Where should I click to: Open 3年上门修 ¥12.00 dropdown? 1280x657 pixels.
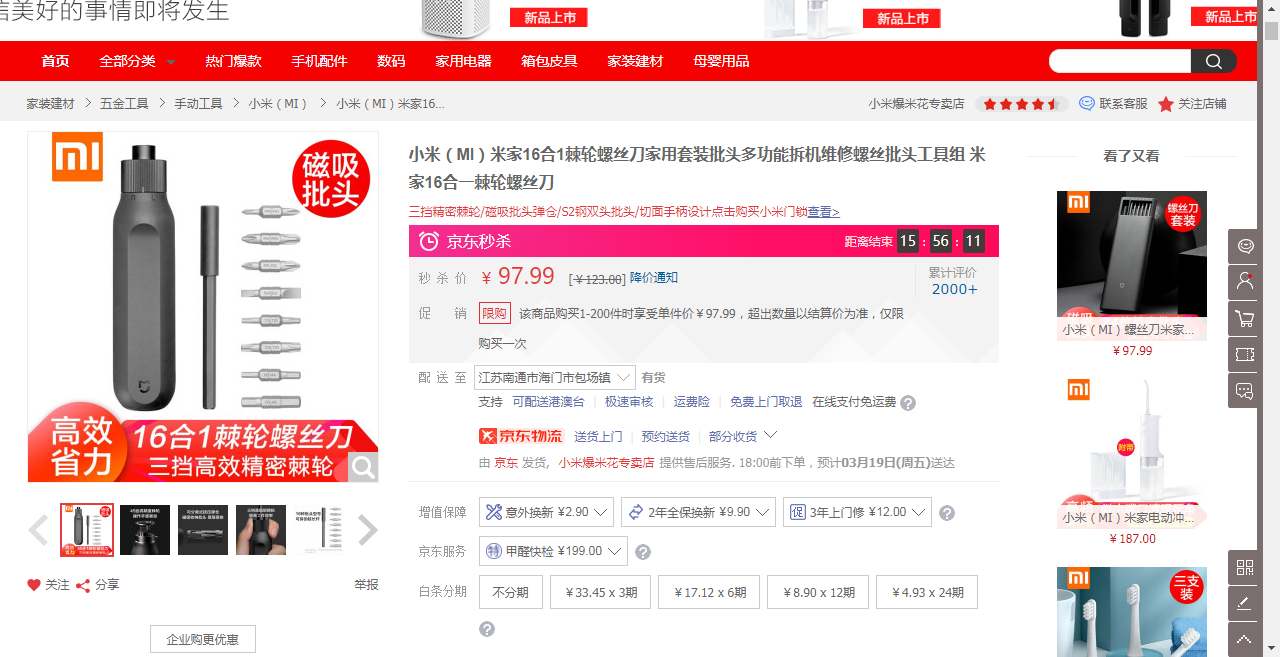(x=857, y=512)
